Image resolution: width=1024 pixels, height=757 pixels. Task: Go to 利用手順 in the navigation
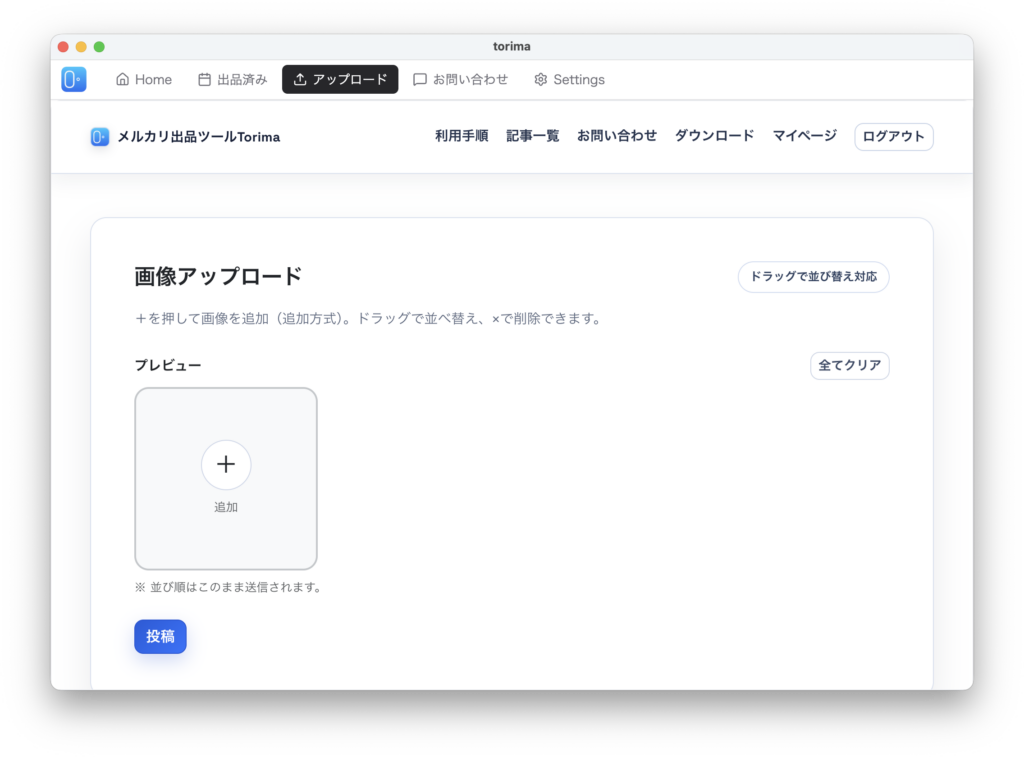pyautogui.click(x=461, y=136)
